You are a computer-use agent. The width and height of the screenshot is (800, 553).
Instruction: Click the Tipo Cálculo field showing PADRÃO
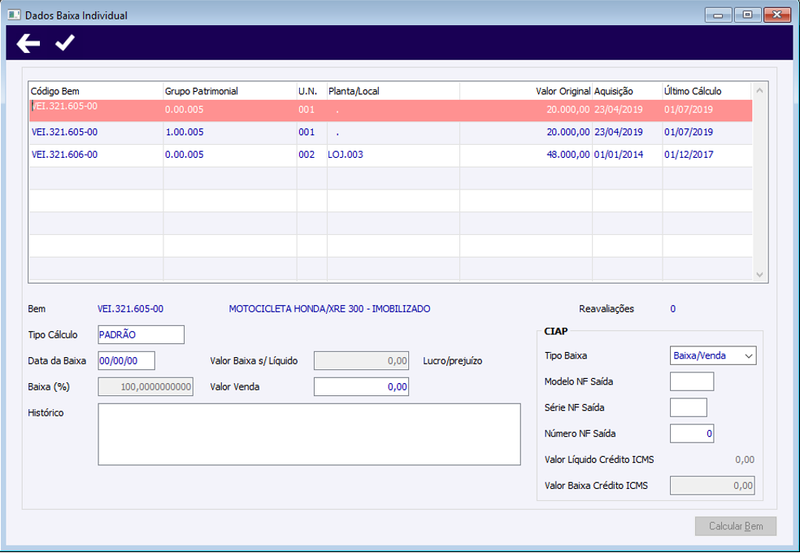[141, 335]
